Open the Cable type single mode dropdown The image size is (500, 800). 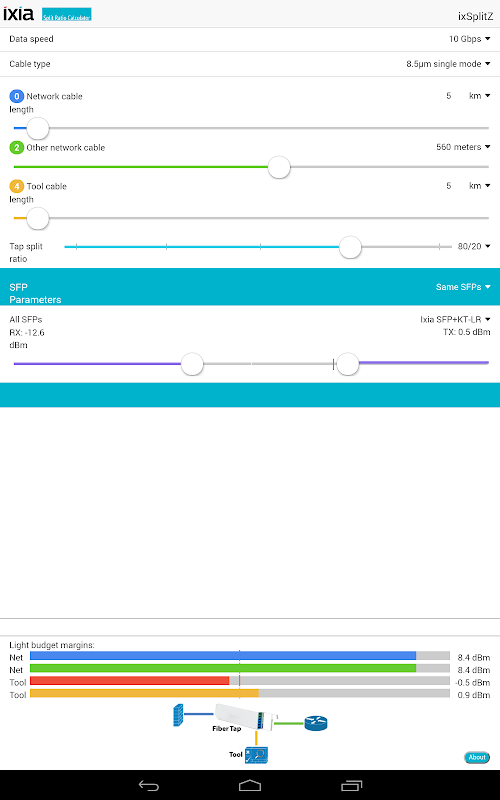[x=448, y=64]
